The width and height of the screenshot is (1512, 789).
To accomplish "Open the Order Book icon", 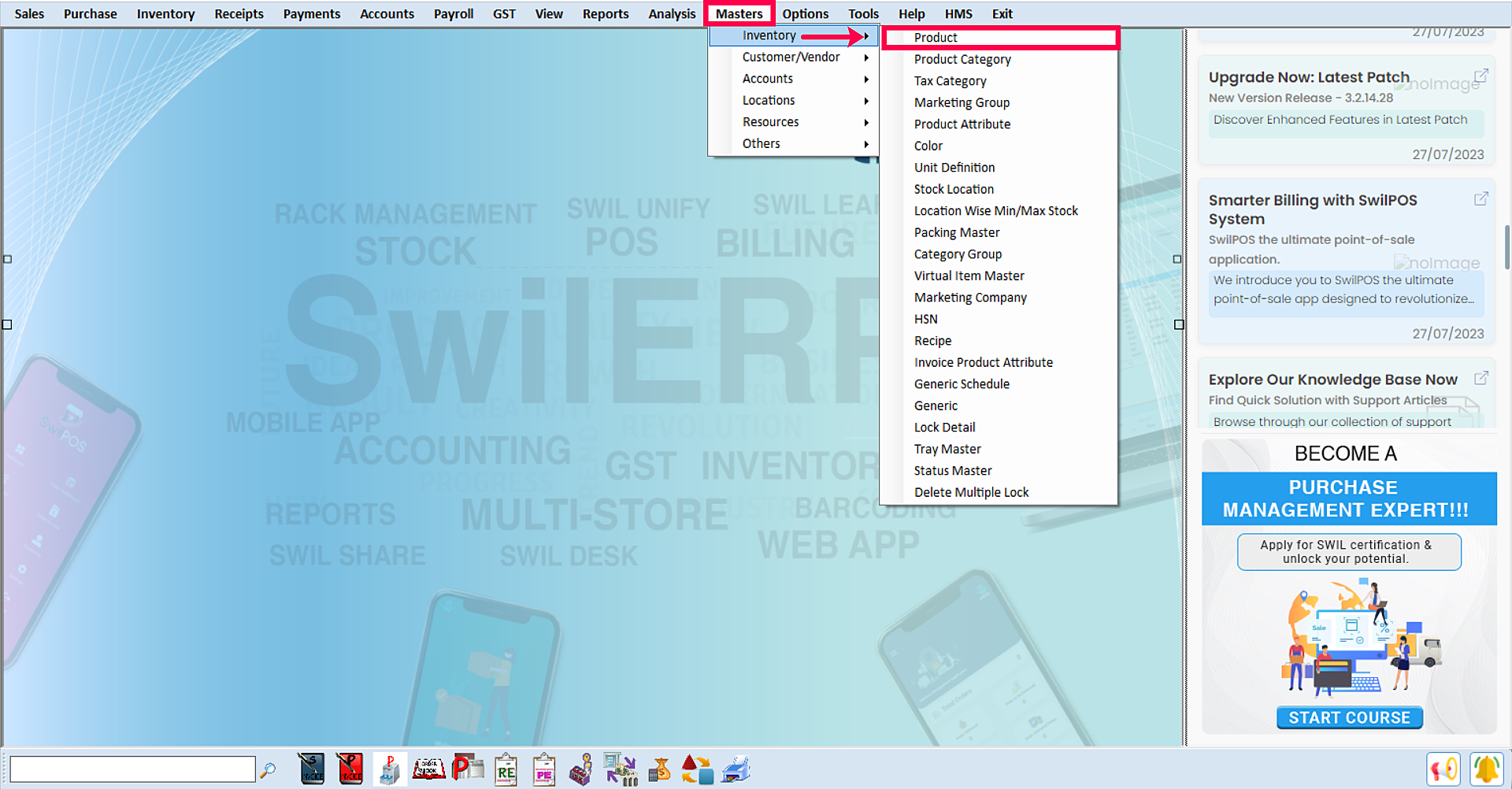I will pyautogui.click(x=429, y=769).
